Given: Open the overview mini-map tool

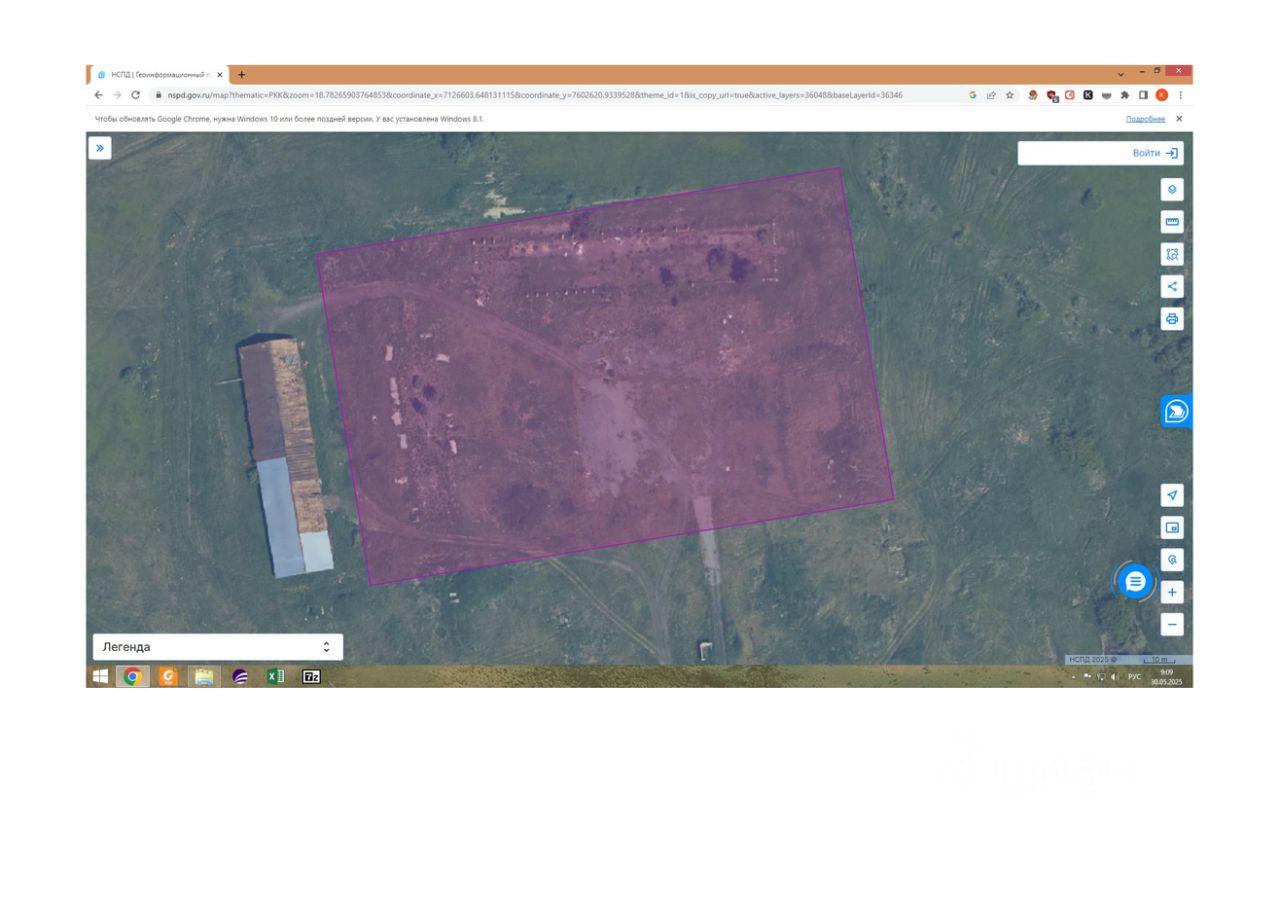Looking at the screenshot, I should pos(1172,527).
